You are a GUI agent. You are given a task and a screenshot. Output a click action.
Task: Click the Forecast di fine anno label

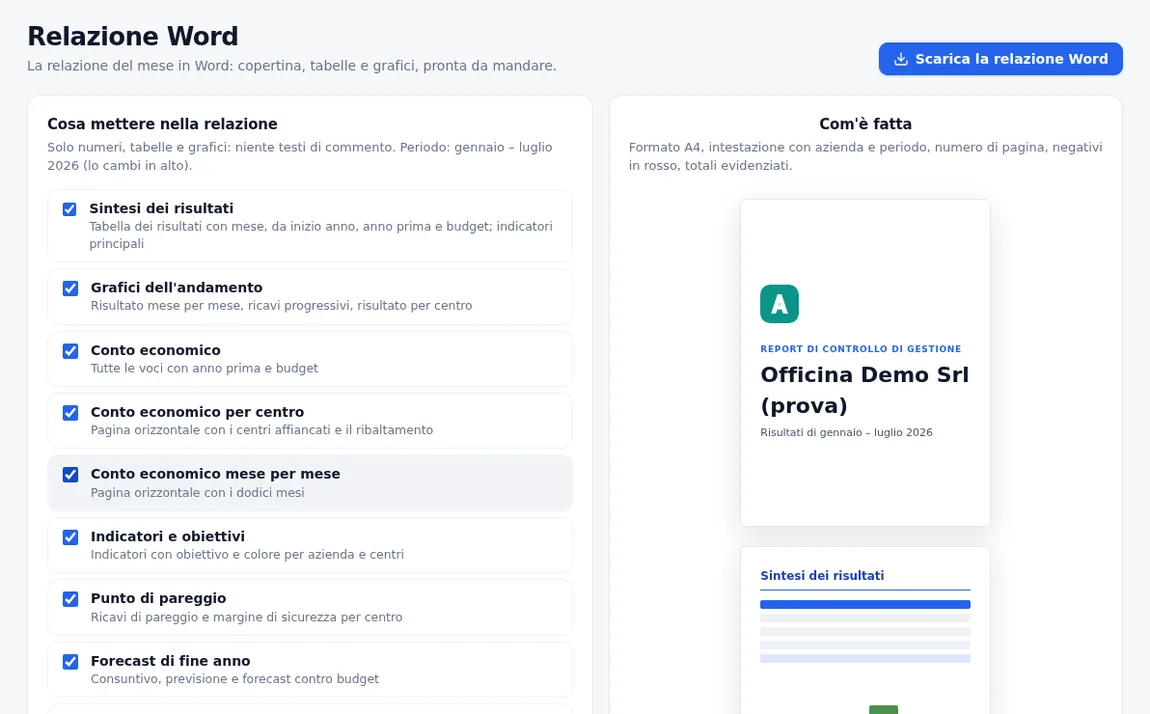click(x=170, y=660)
